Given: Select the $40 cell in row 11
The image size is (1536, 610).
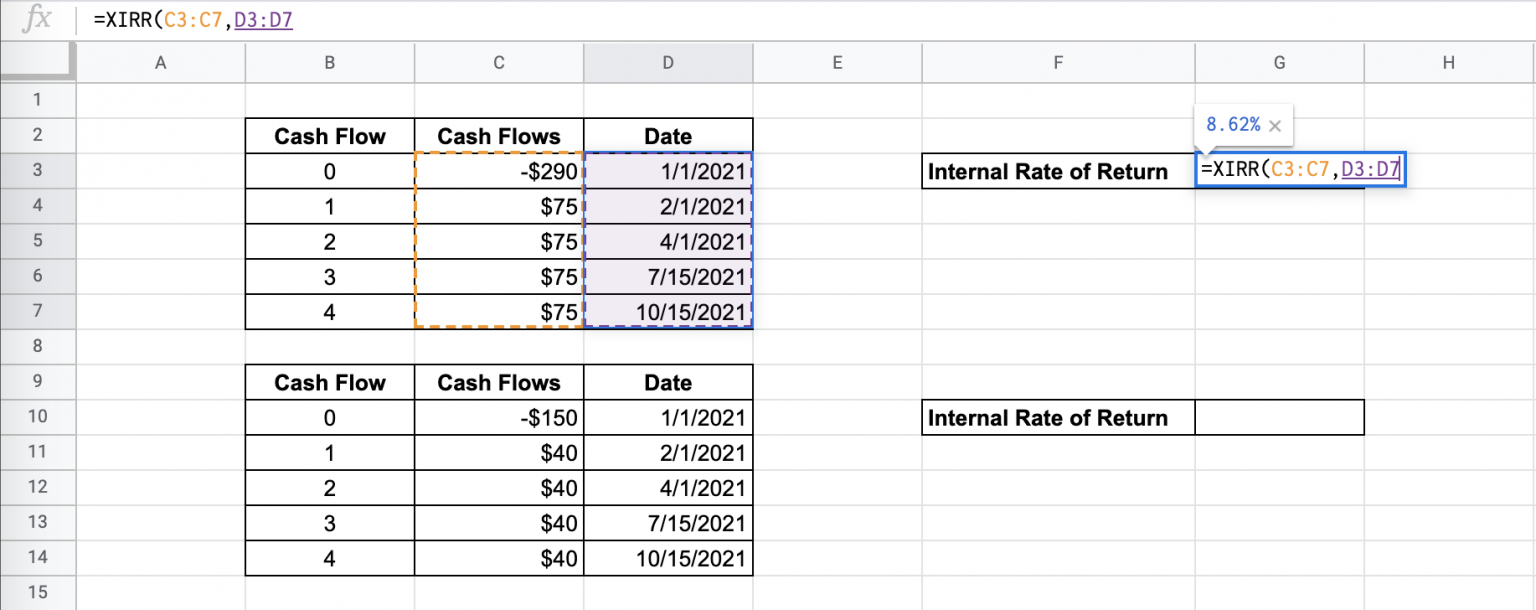Looking at the screenshot, I should pos(498,452).
